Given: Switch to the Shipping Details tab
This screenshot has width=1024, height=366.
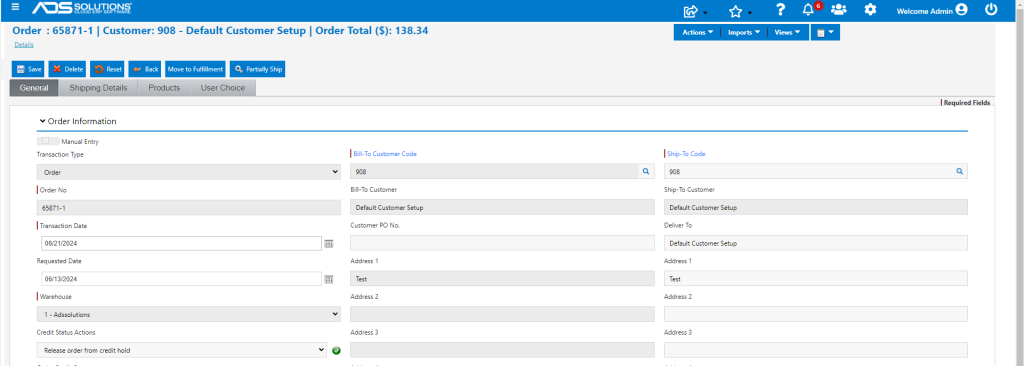Looking at the screenshot, I should pos(98,88).
